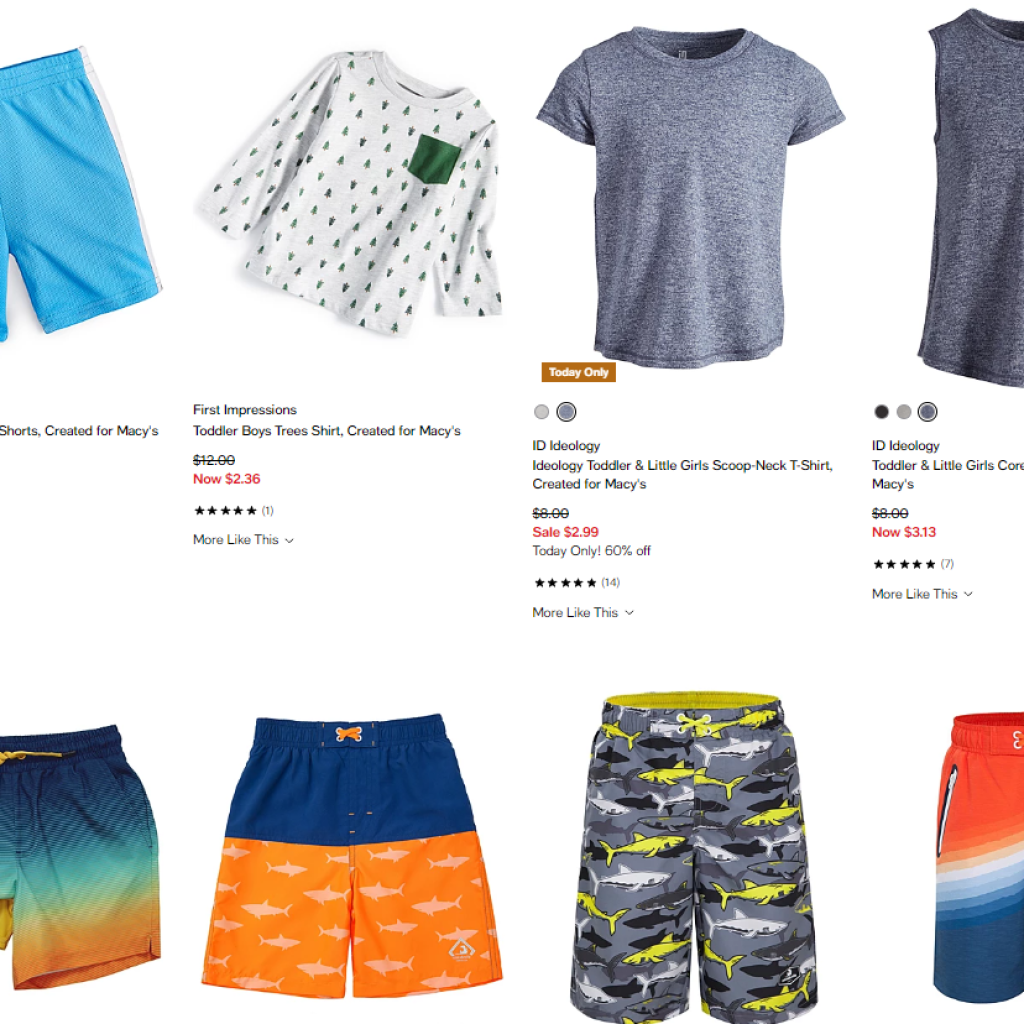Choose navy swatch for Girls Core tank
Viewport: 1024px width, 1024px height.
point(927,411)
